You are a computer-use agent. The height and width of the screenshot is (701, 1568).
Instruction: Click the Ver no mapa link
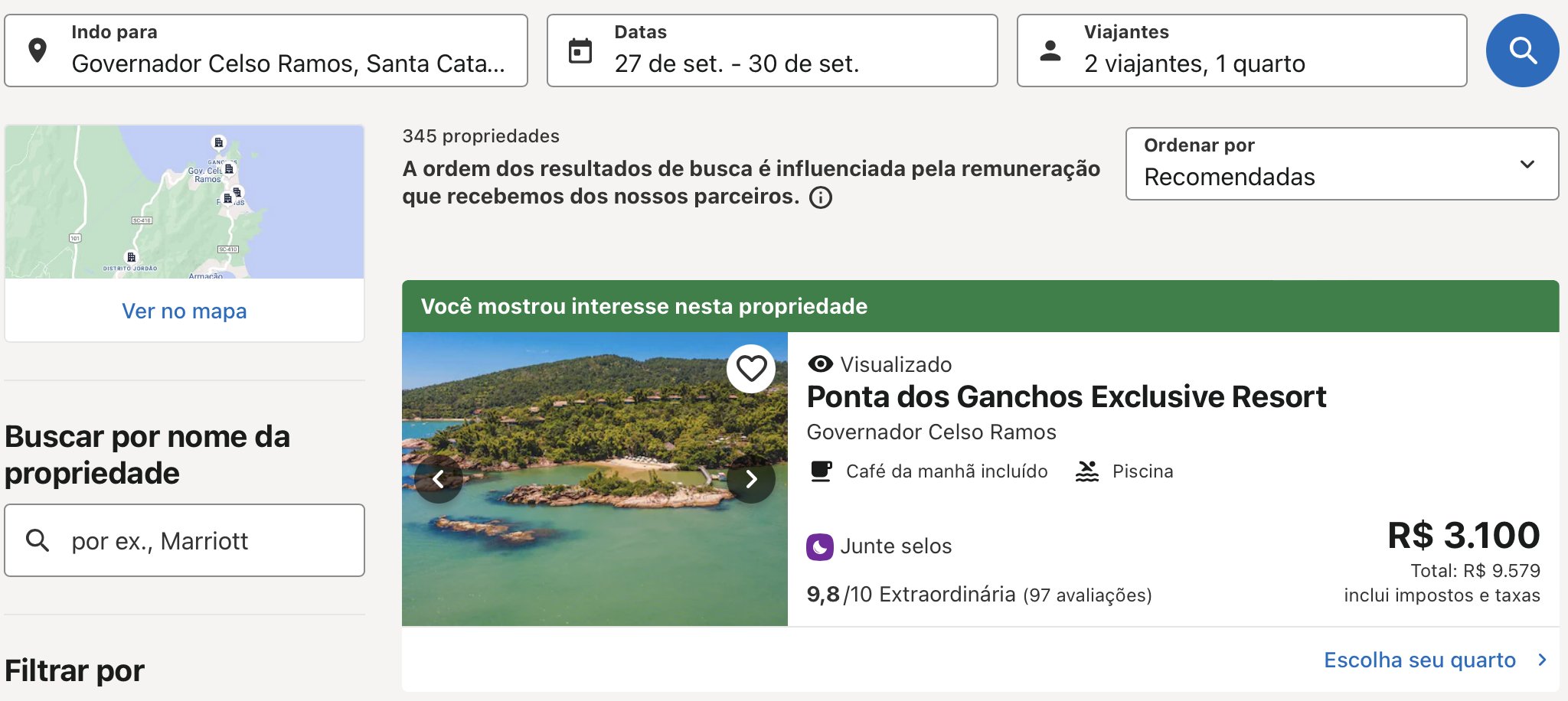[x=185, y=311]
